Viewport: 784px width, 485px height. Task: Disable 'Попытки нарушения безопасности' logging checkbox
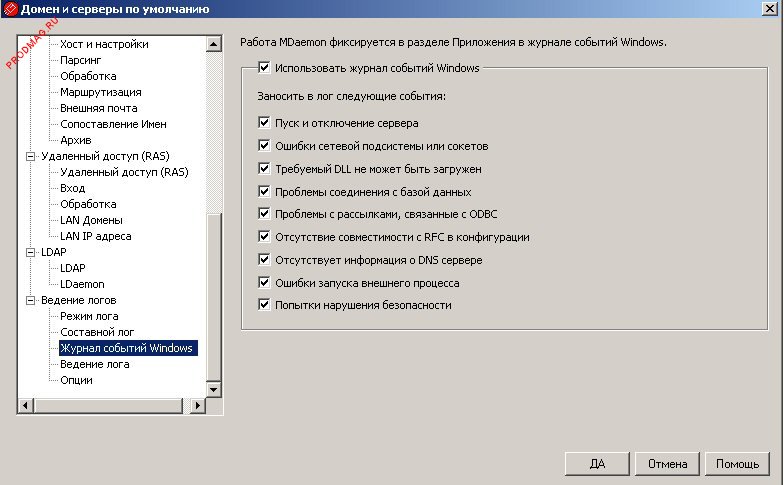coord(264,305)
